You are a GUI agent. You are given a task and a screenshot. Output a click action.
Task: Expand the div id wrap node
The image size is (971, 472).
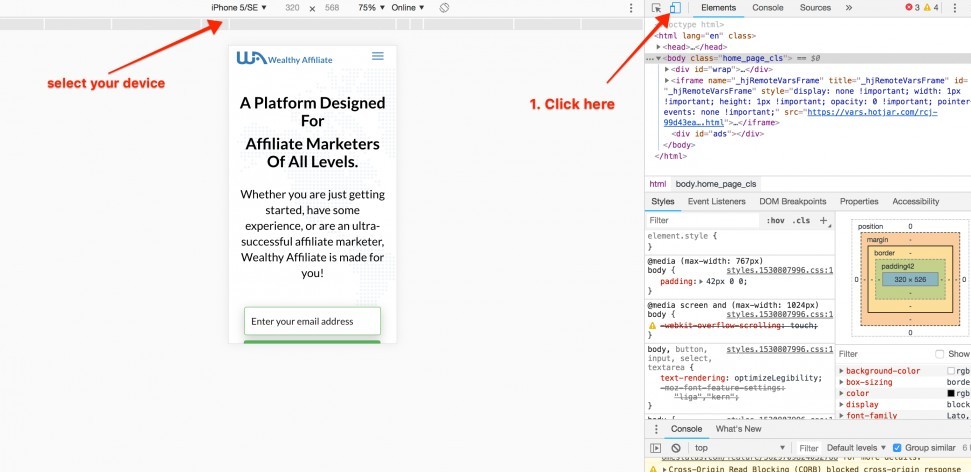668,69
